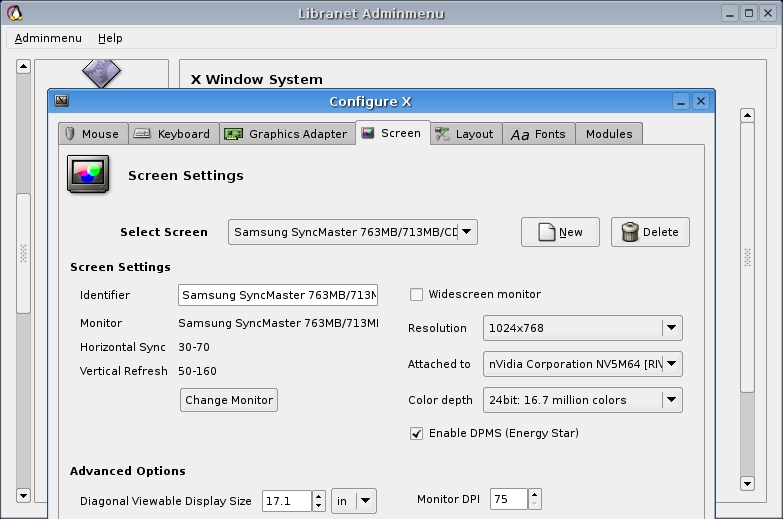Click the diamond icon in the left panel
783x519 pixels.
[101, 73]
